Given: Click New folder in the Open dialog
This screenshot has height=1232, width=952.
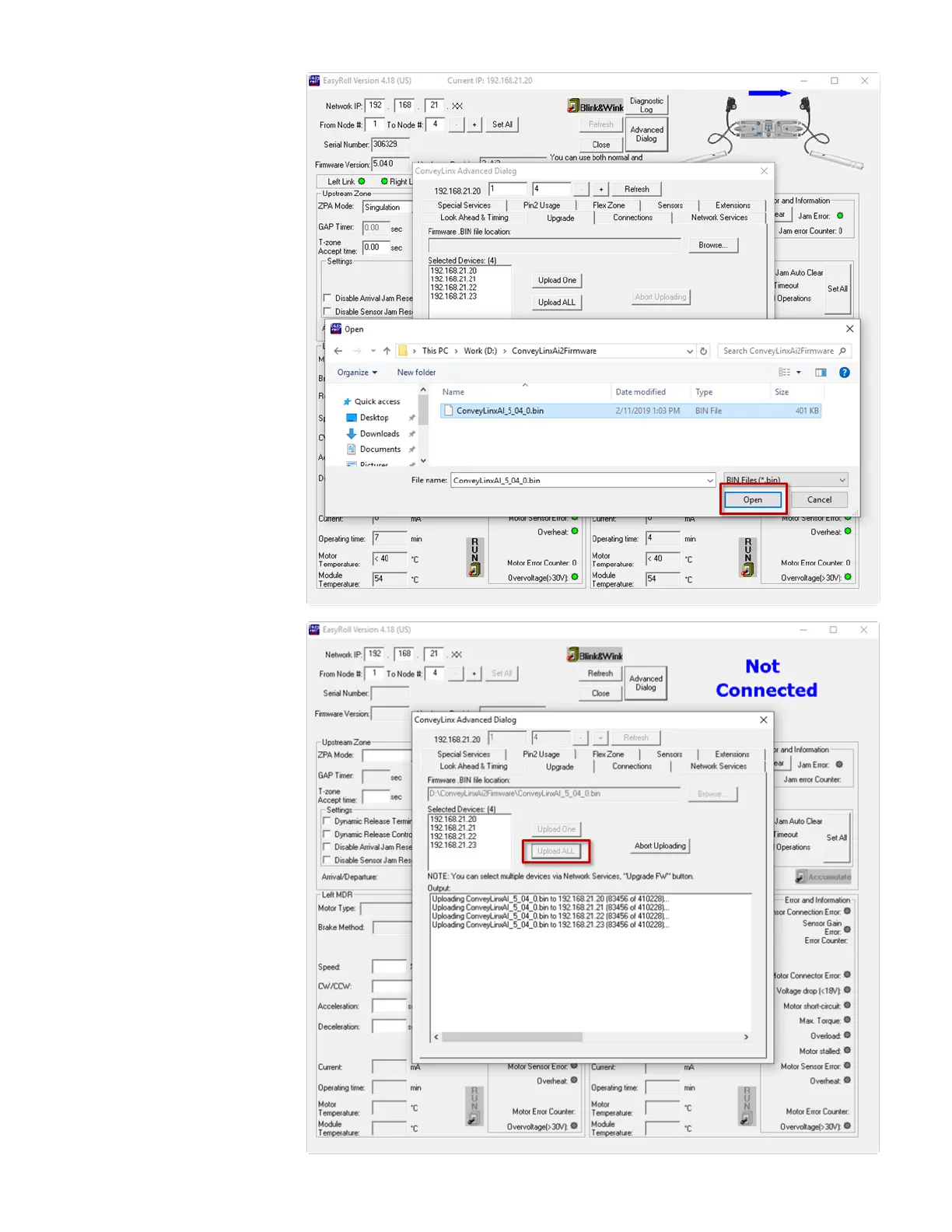Looking at the screenshot, I should point(416,373).
